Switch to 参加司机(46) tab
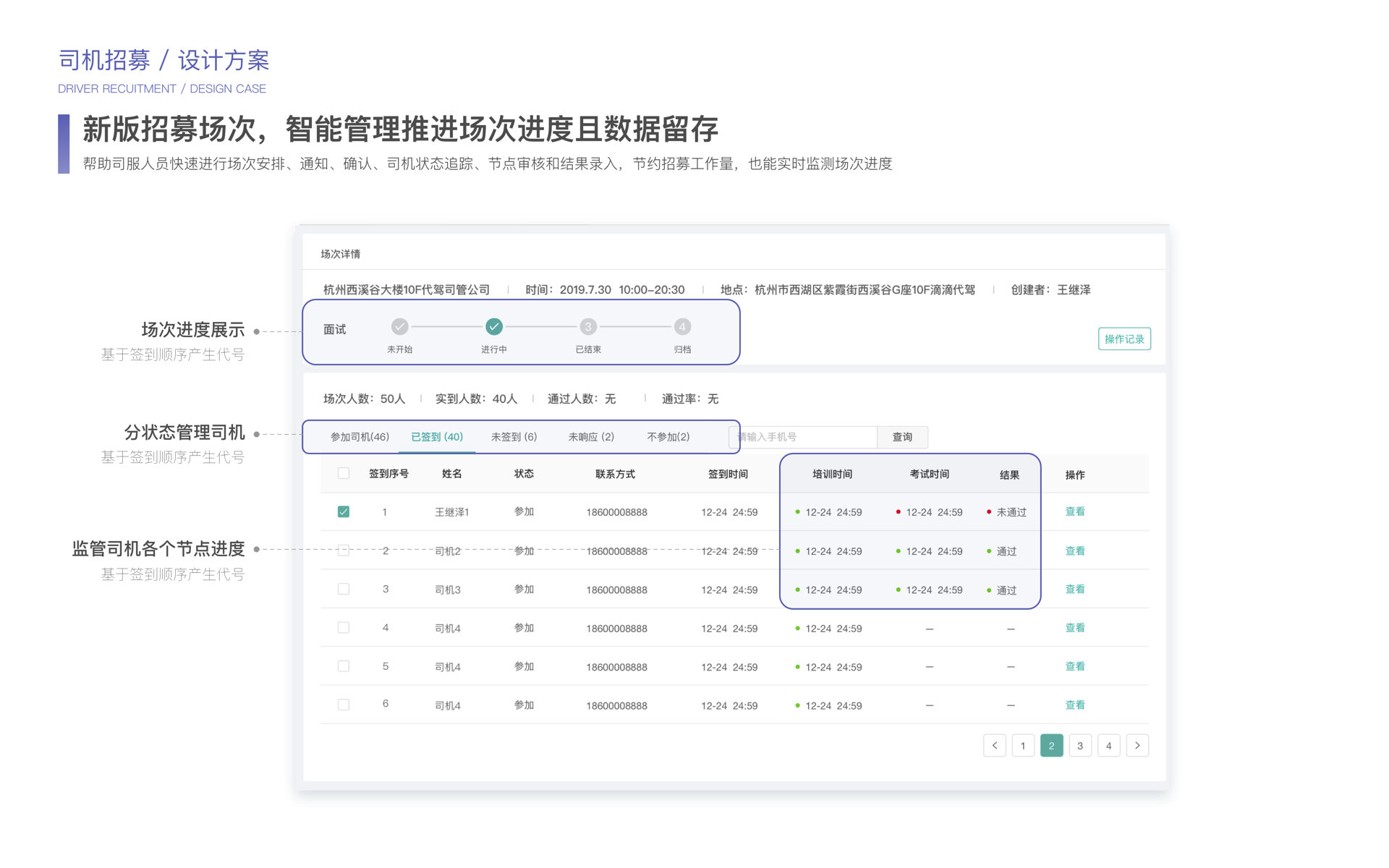 pos(360,437)
